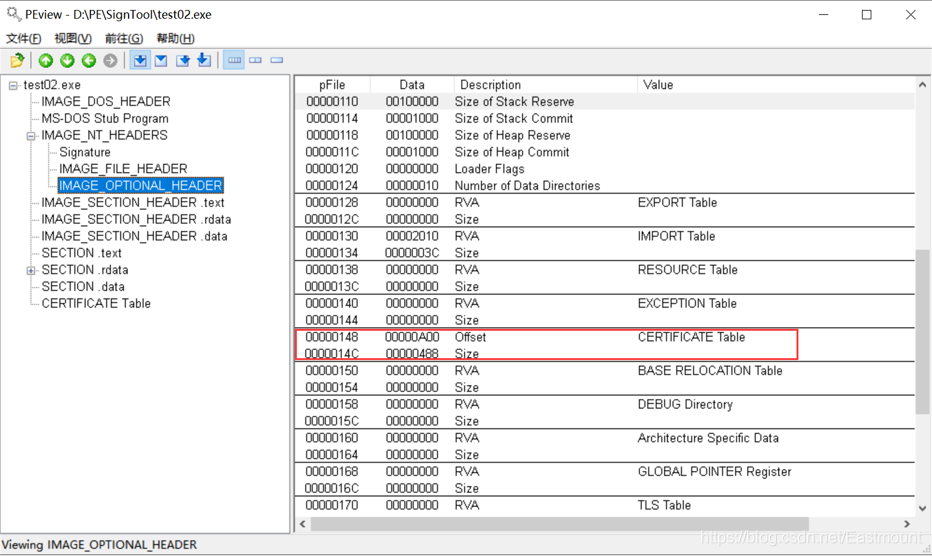Click the horizontal scrollbar thumb
Viewport: 932px width, 556px height.
(560, 524)
